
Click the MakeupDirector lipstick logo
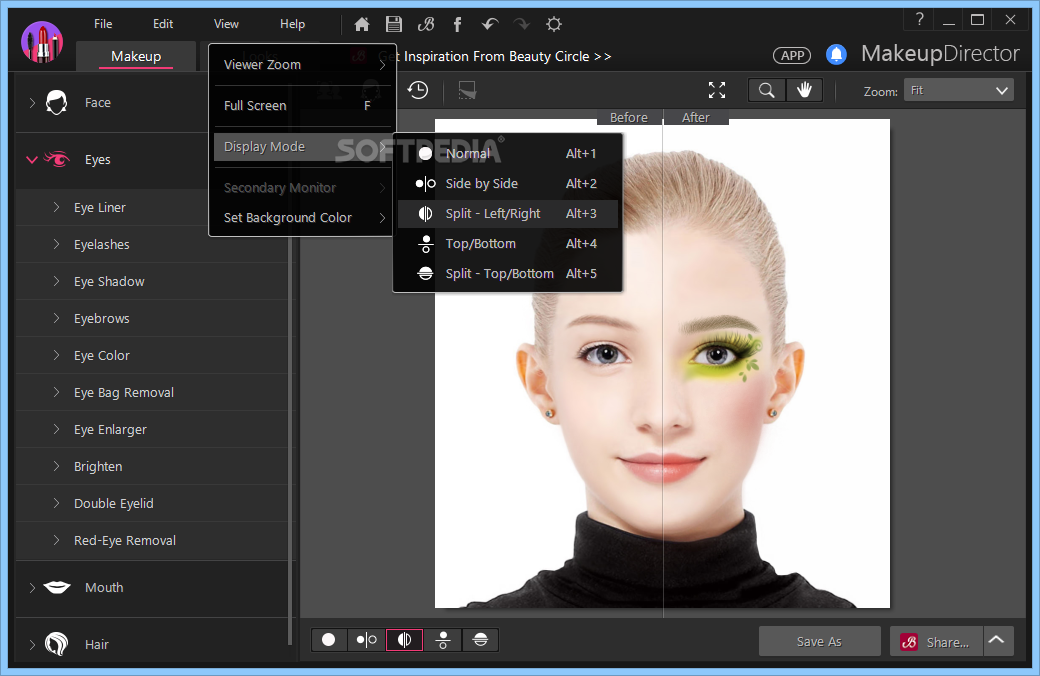click(42, 42)
